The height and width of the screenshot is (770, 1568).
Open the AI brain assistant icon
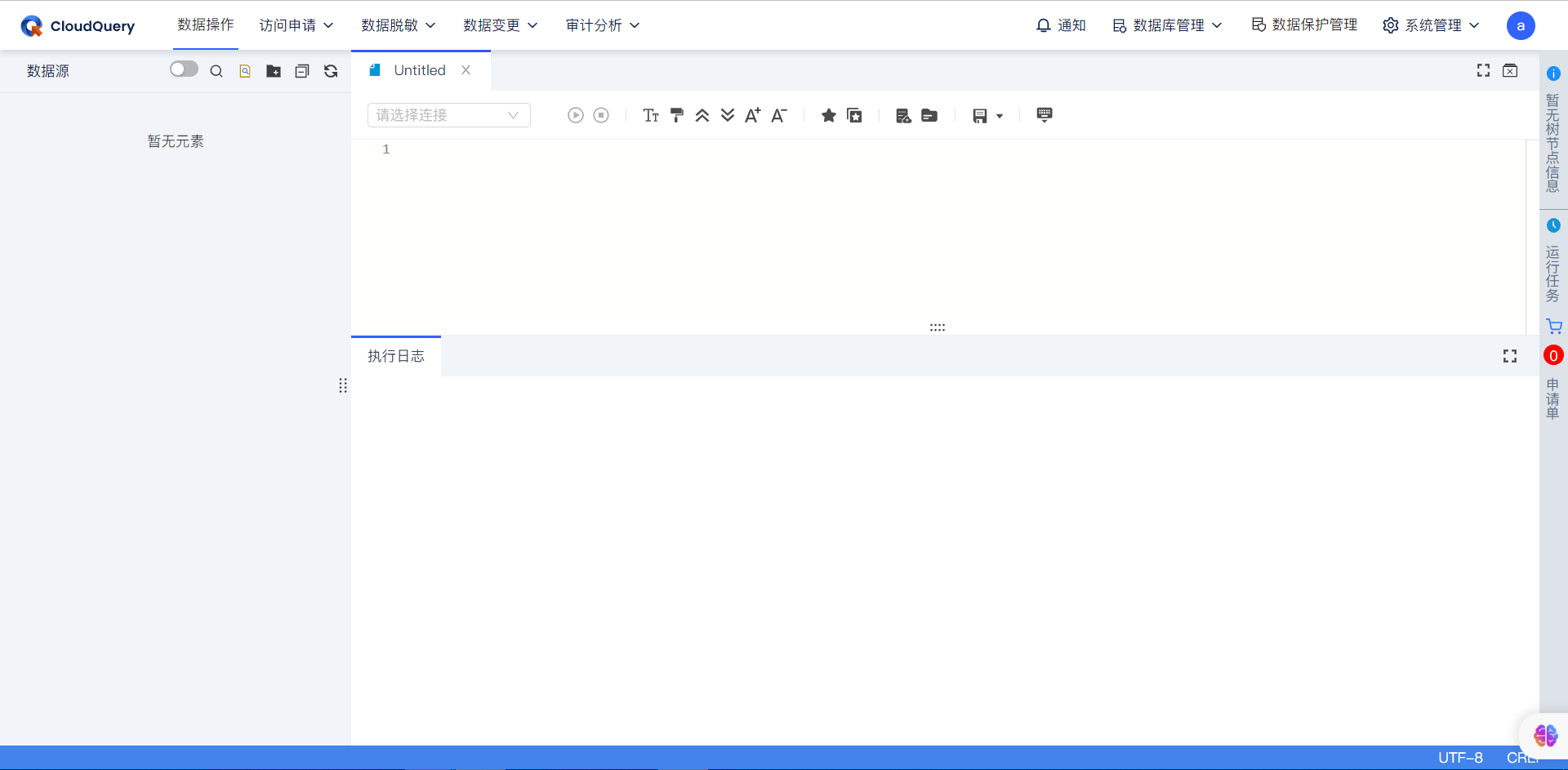(1545, 736)
